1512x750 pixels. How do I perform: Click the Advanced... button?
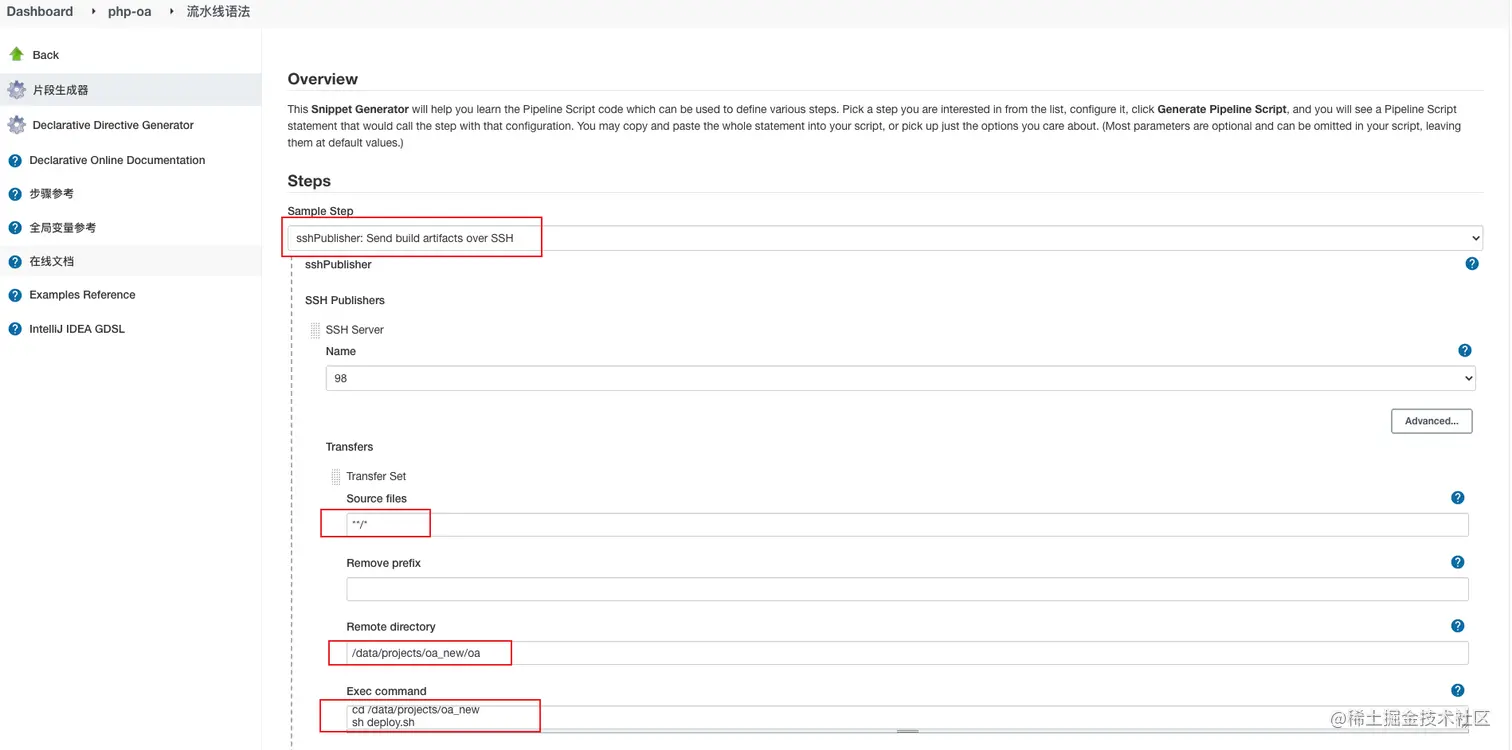(x=1431, y=421)
